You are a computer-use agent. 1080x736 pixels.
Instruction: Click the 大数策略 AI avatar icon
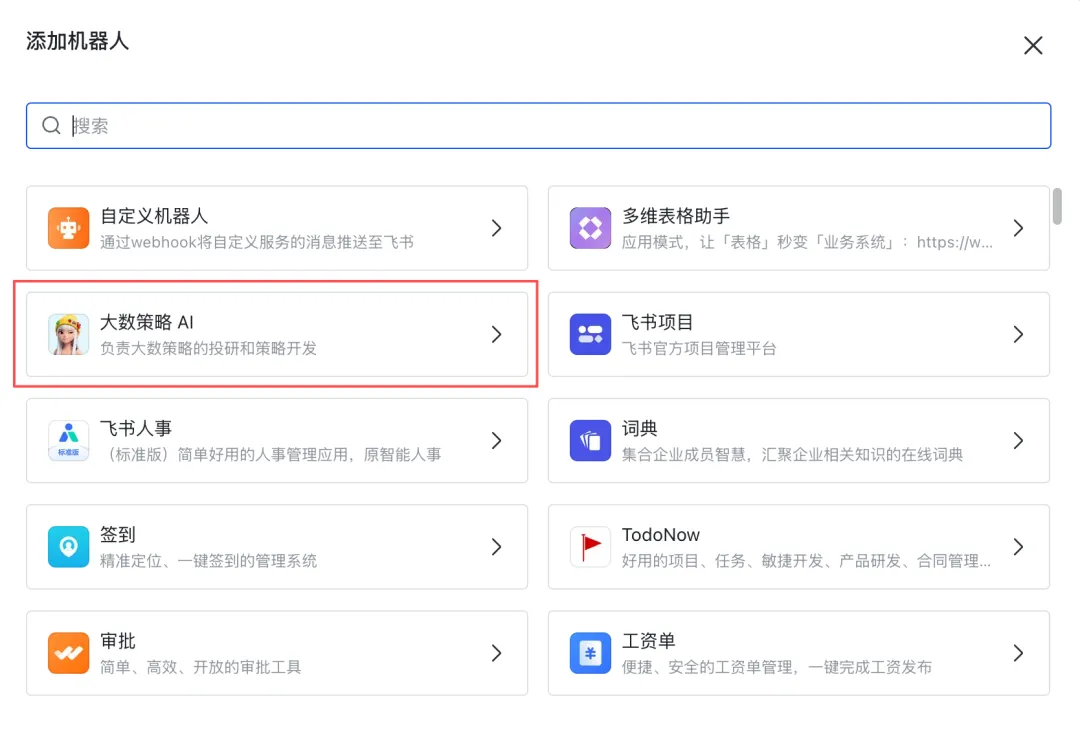coord(68,334)
